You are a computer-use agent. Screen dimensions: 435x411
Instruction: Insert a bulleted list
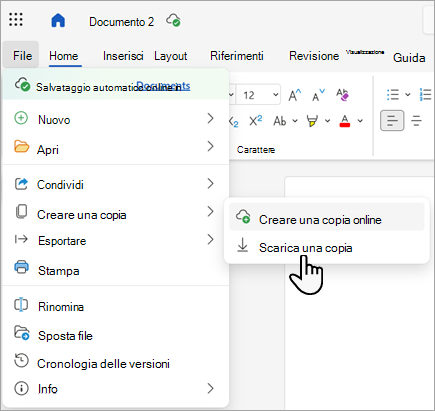click(x=393, y=95)
